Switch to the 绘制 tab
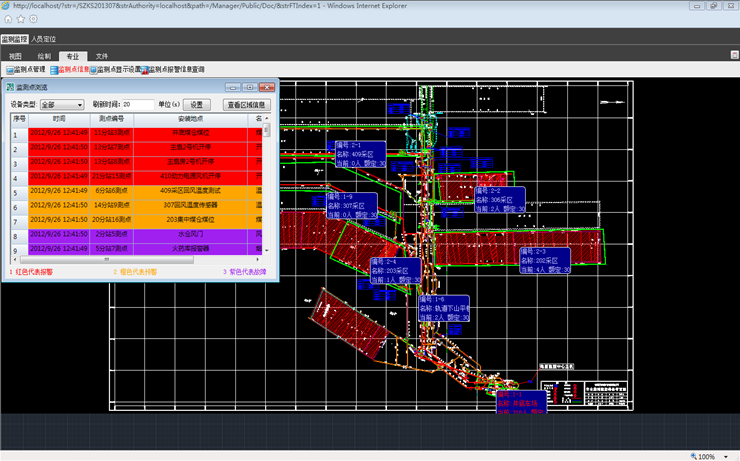Screen dimensions: 740x461 pos(43,56)
